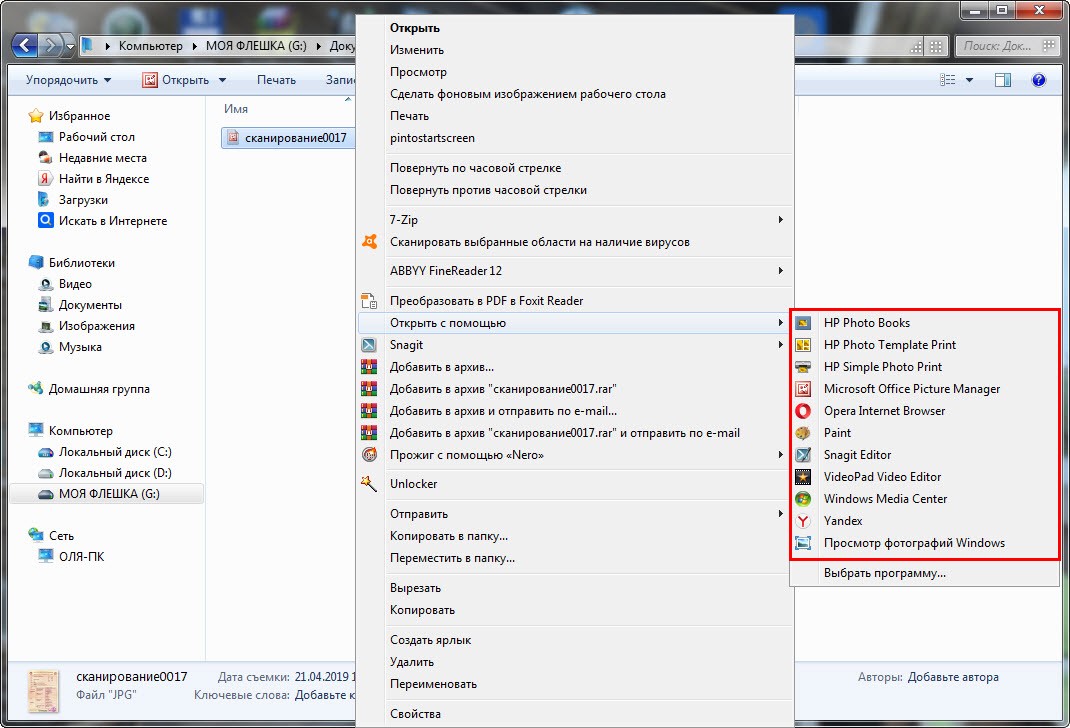Click the Избранное star icon
The image size is (1070, 728).
click(x=35, y=116)
